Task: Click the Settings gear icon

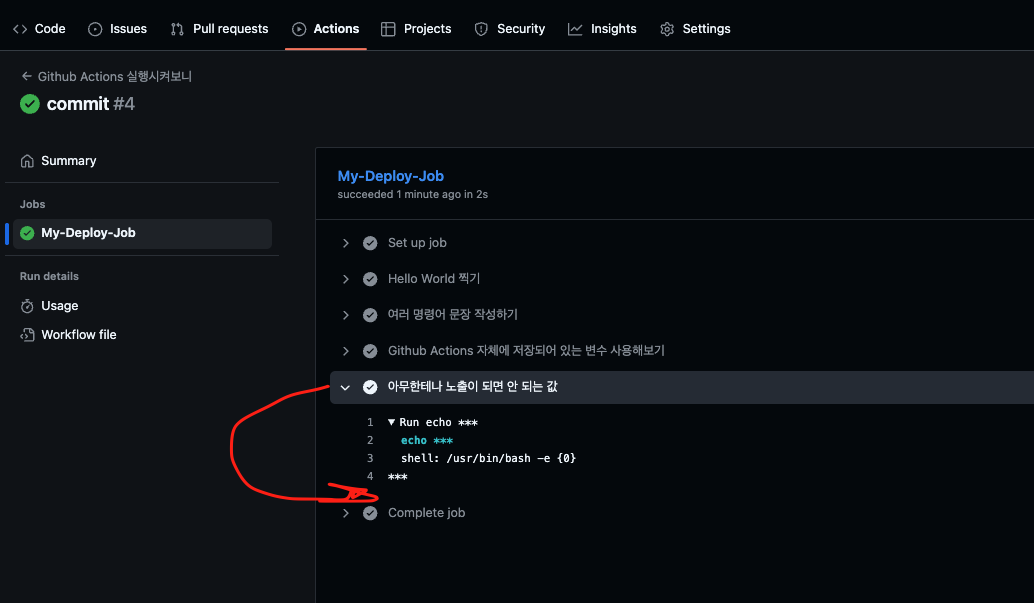Action: [x=667, y=29]
